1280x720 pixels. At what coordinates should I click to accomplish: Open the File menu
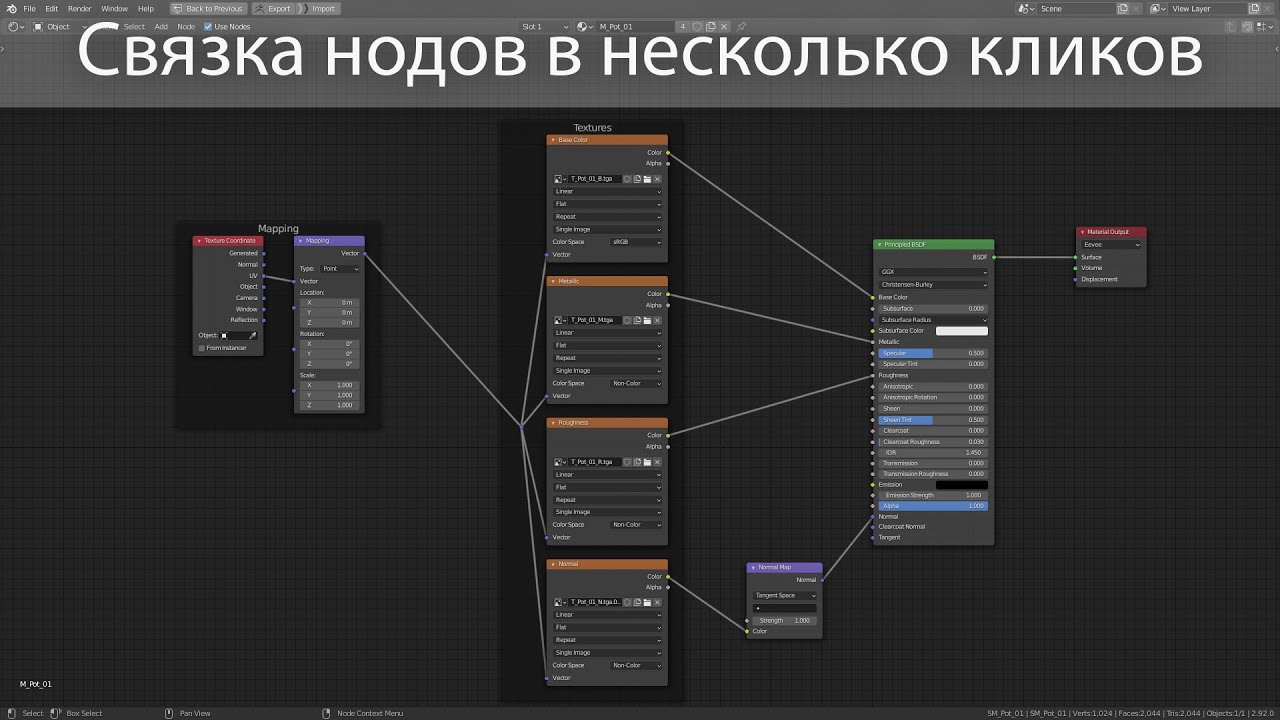coord(29,8)
